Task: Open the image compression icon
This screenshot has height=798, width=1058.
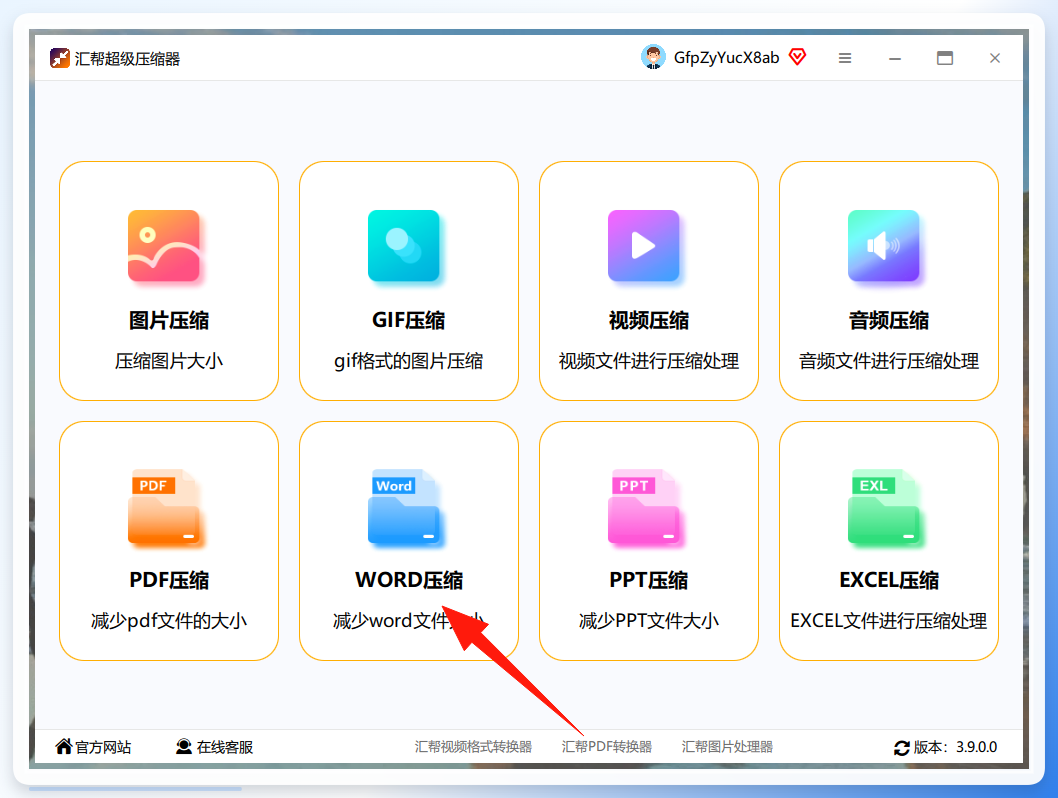Action: [x=164, y=246]
